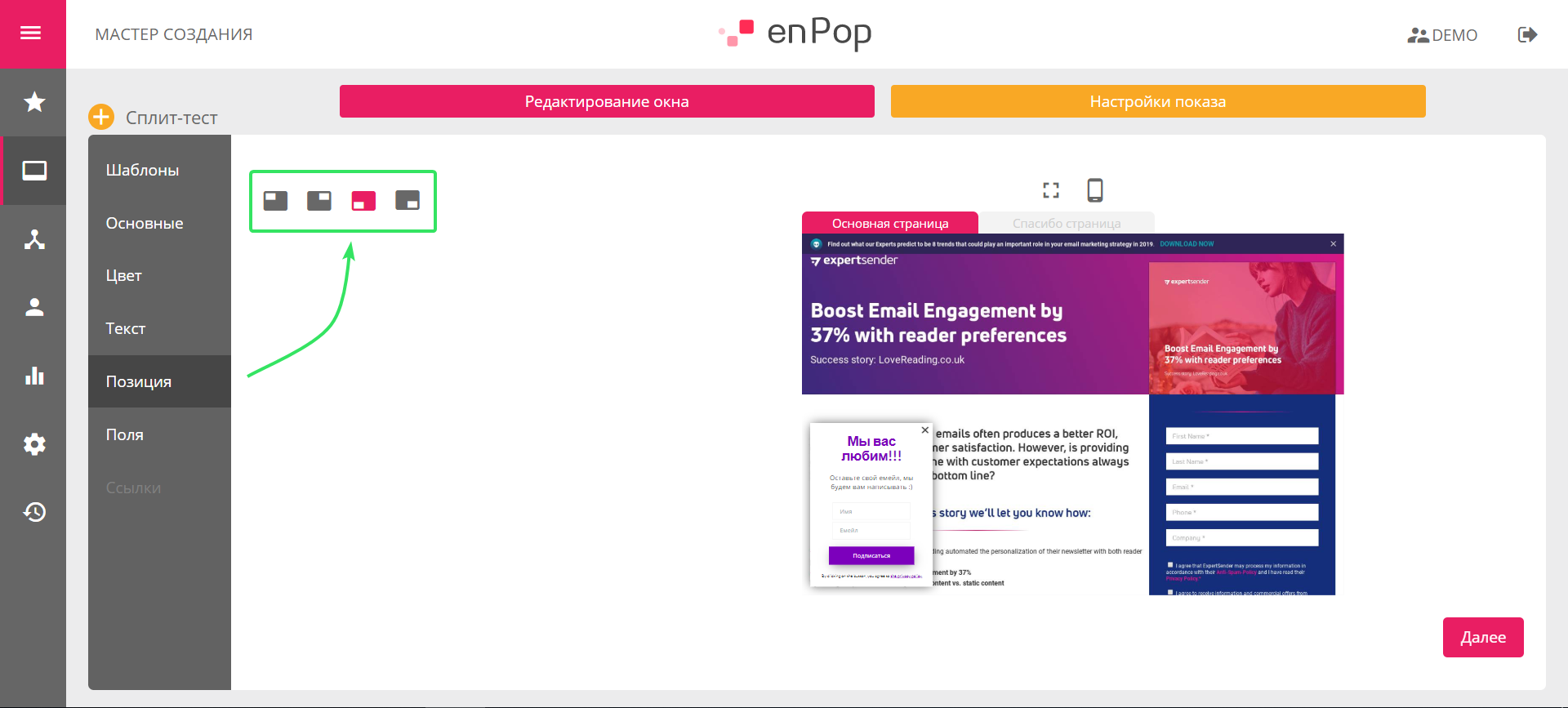Open the 'Редактирование окна' step
This screenshot has width=1568, height=708.
pos(607,101)
